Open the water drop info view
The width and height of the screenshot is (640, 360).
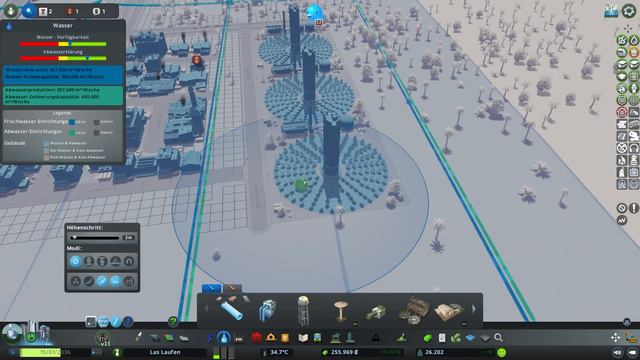tap(634, 40)
